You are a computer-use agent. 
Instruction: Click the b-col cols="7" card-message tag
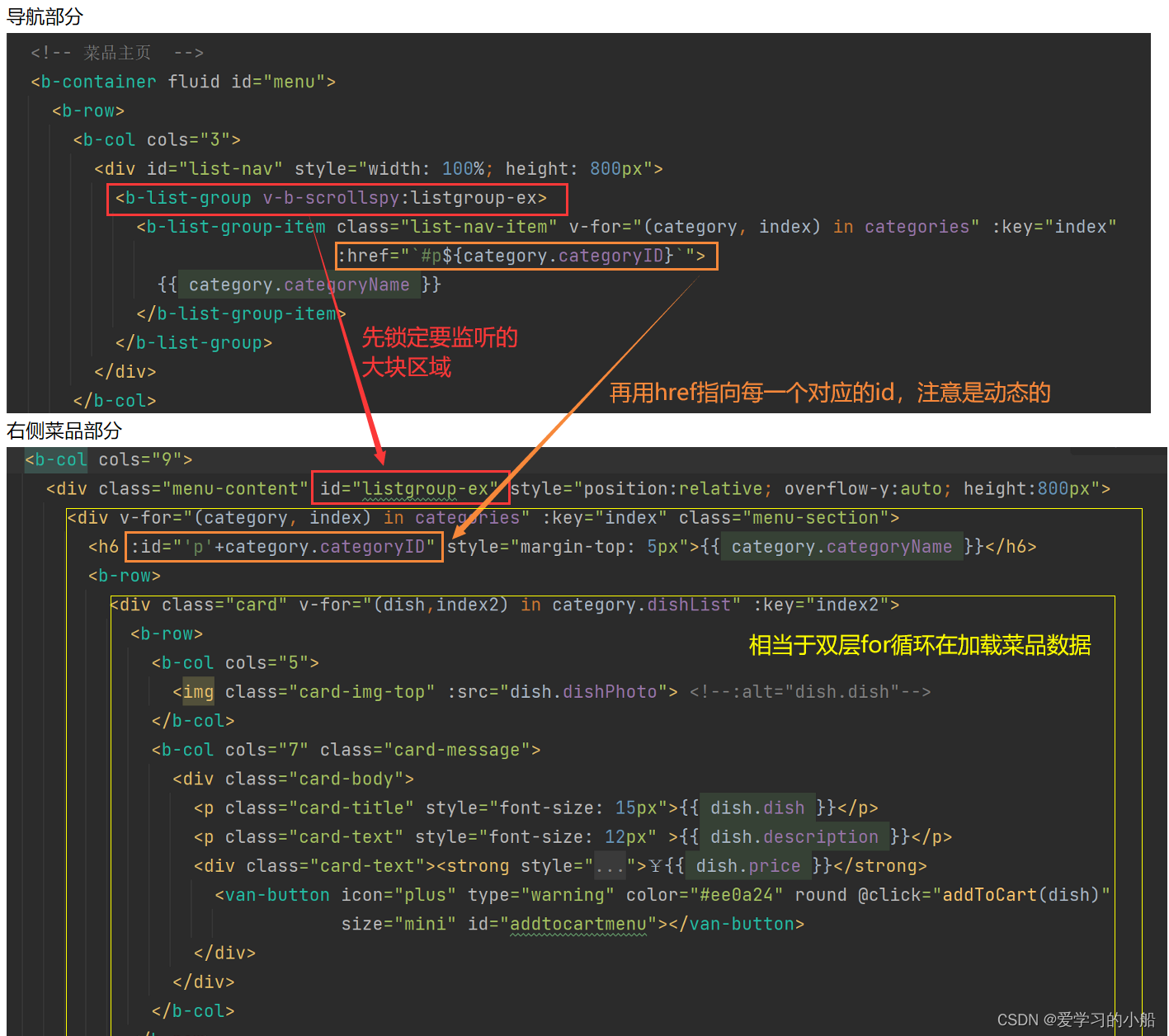[346, 749]
